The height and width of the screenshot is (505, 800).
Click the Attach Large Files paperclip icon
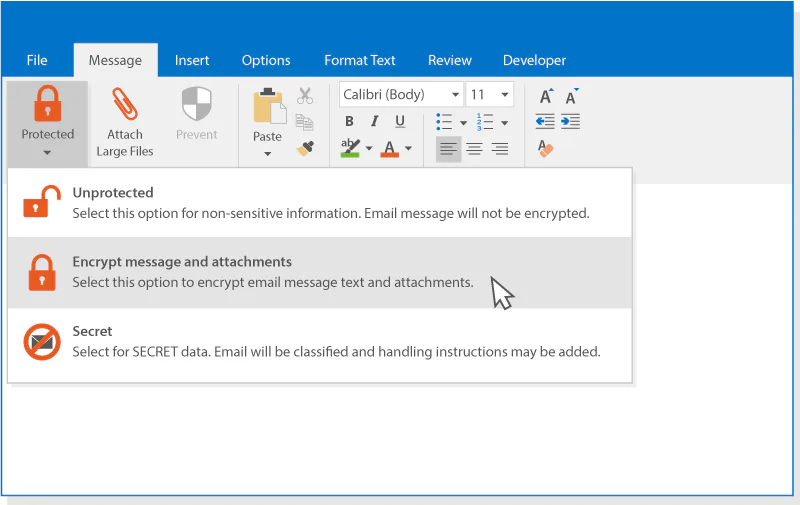pyautogui.click(x=124, y=103)
